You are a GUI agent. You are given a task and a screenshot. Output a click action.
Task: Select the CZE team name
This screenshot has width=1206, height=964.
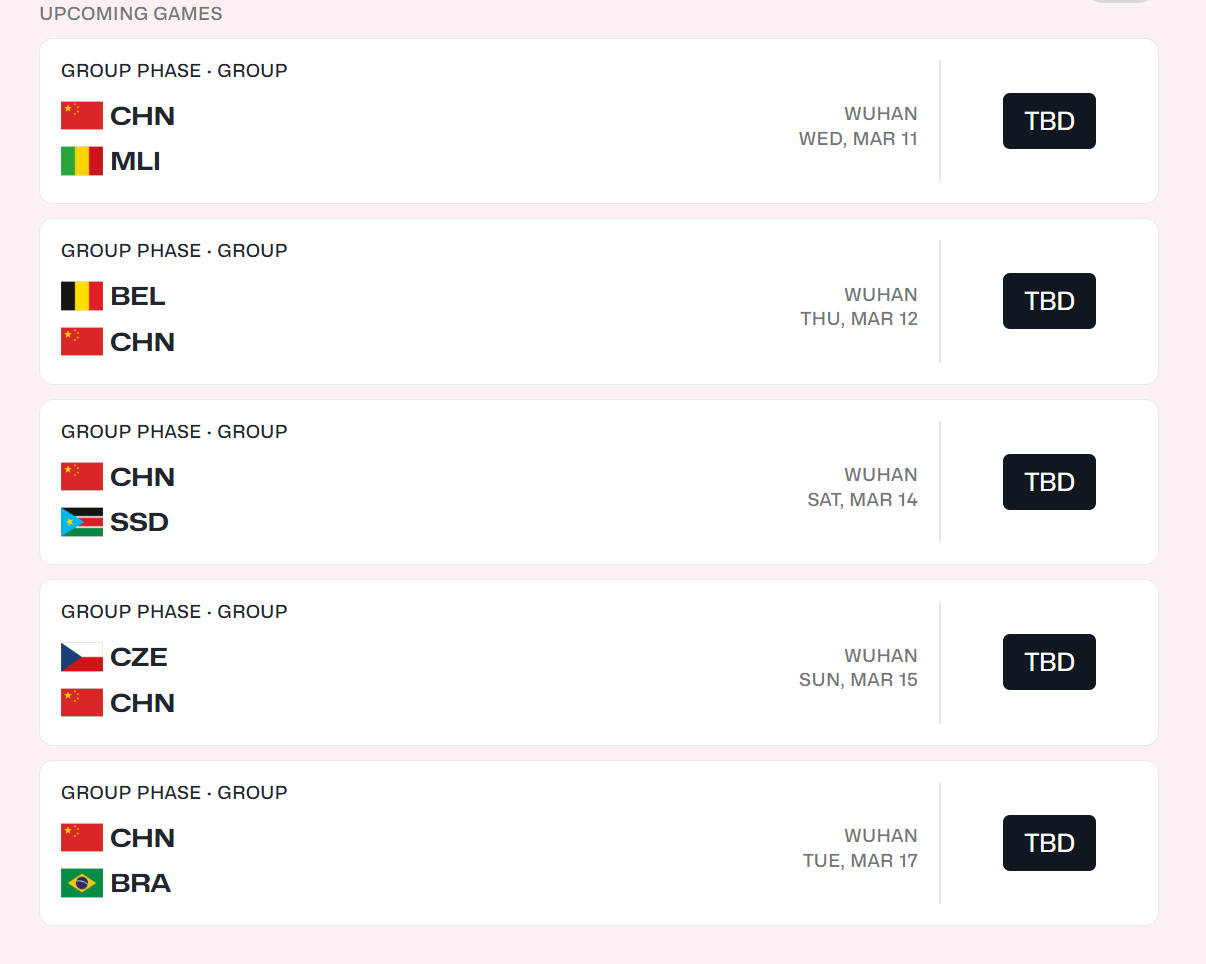point(139,657)
